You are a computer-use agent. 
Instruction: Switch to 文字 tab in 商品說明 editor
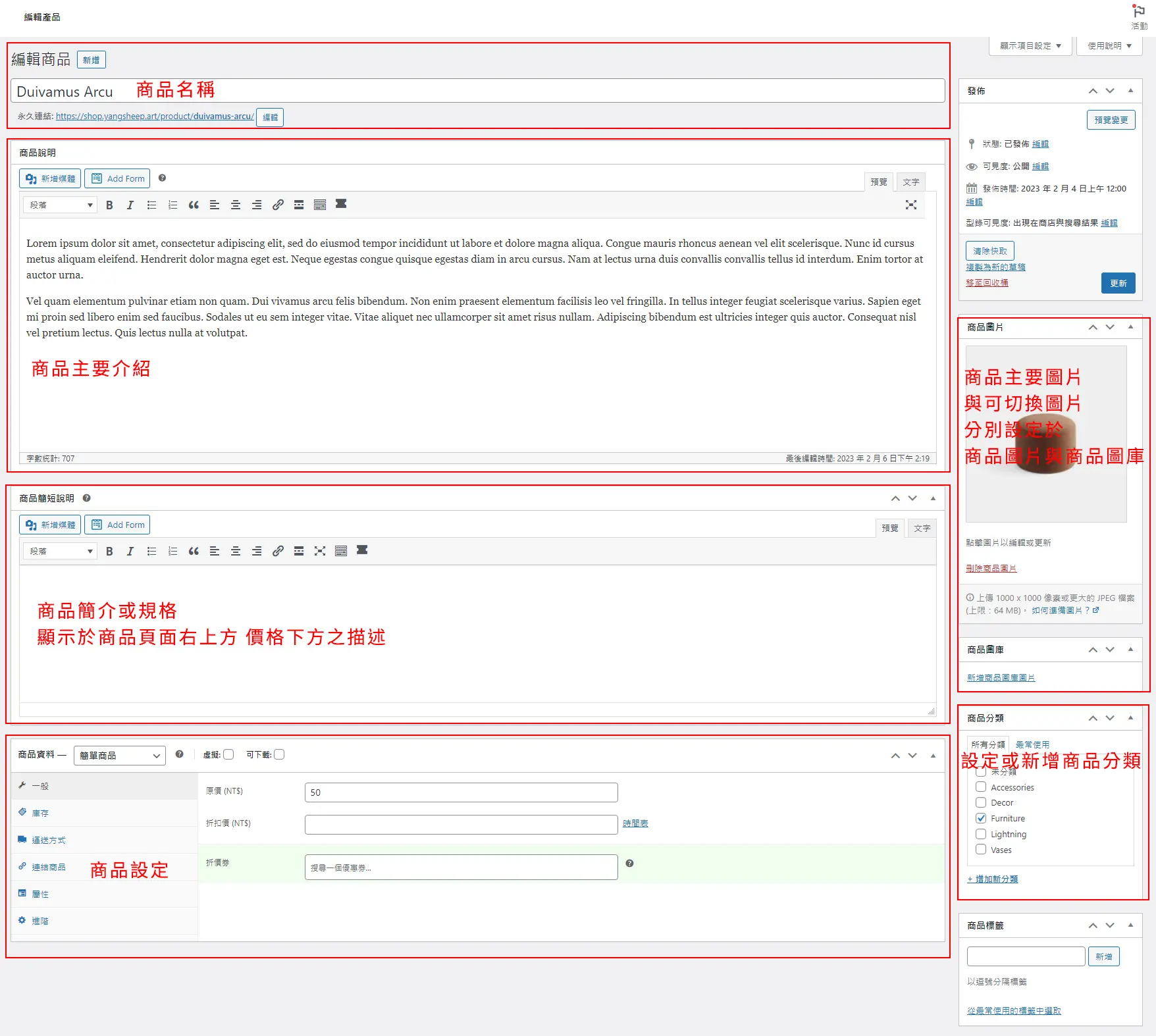click(910, 182)
